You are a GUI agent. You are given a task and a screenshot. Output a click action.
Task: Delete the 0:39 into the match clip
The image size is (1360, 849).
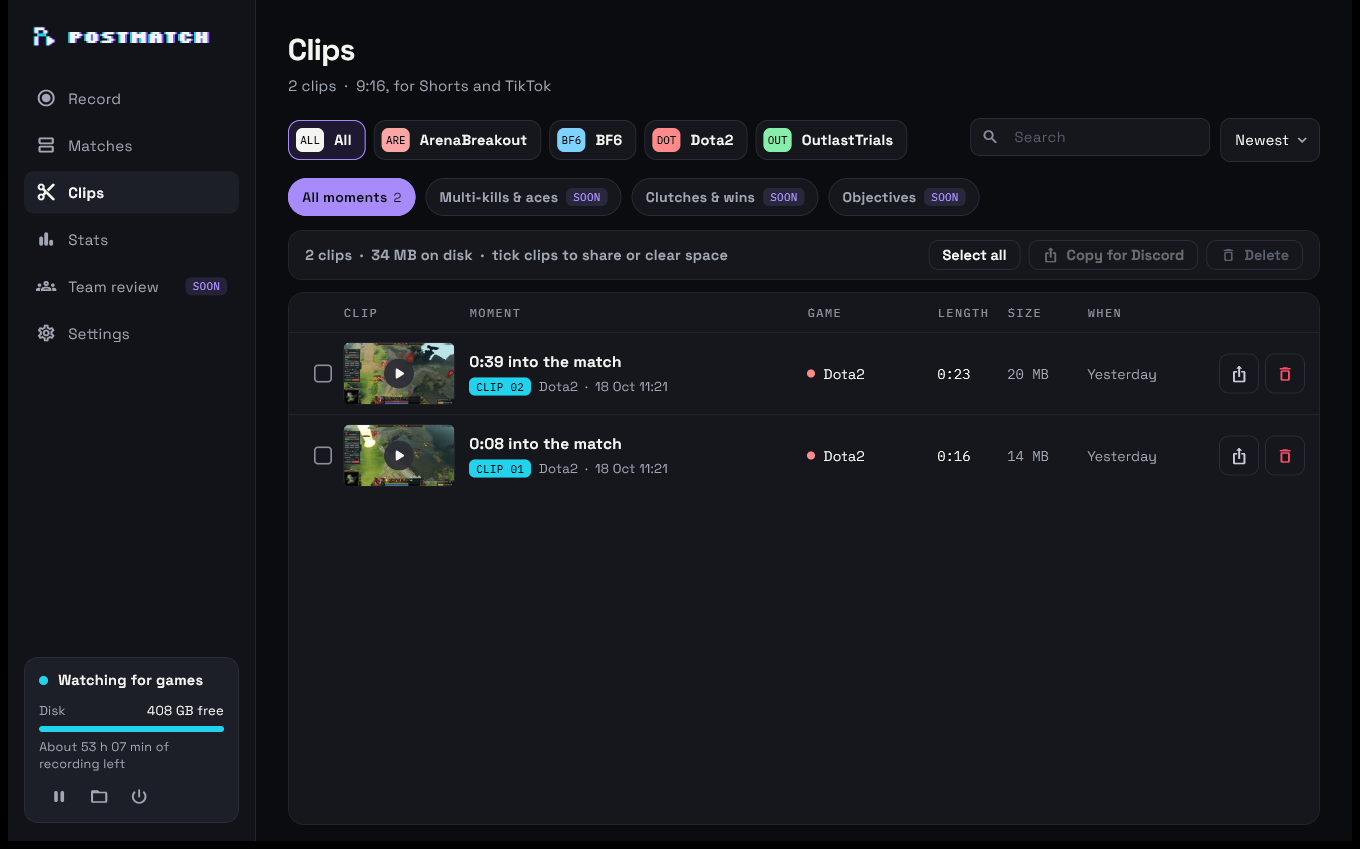coord(1285,374)
